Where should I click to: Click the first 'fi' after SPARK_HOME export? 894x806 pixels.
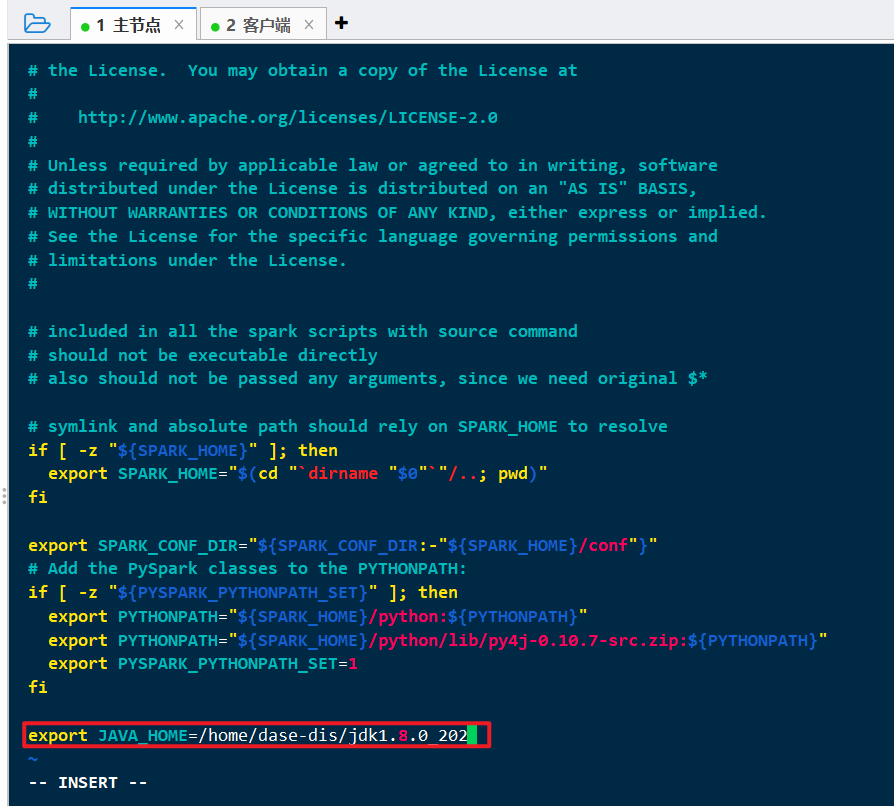pyautogui.click(x=38, y=497)
